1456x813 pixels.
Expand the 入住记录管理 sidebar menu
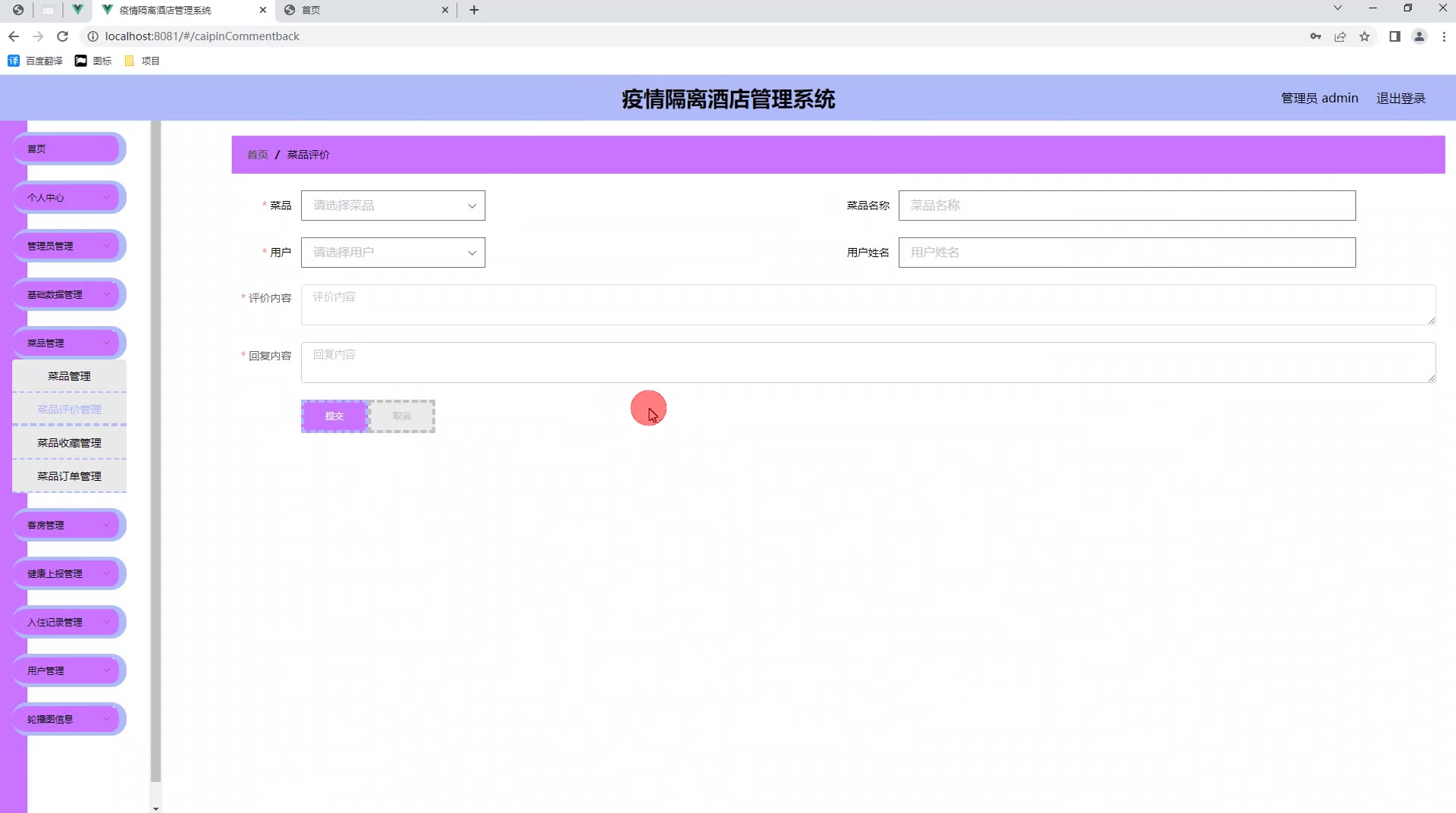pos(68,622)
